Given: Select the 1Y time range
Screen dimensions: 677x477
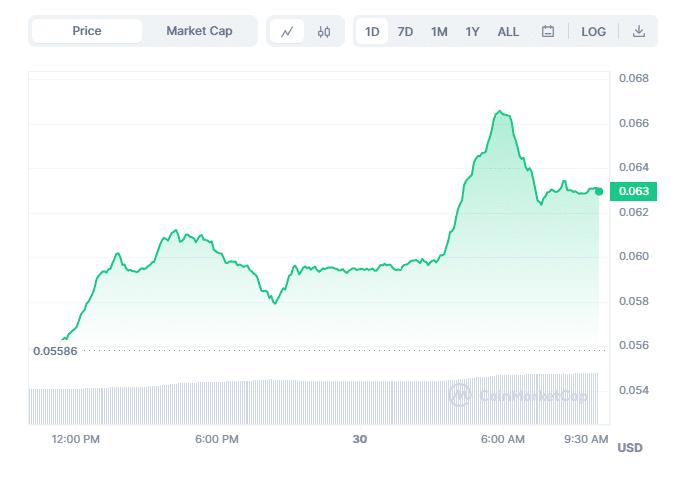Looking at the screenshot, I should coord(472,32).
